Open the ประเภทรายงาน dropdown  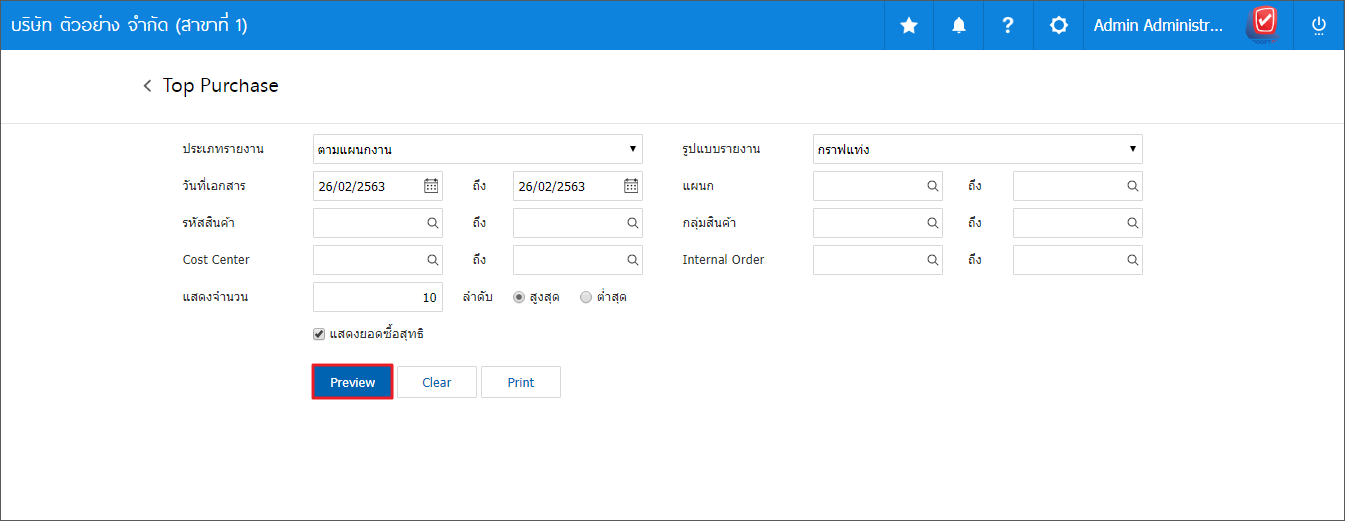click(478, 149)
